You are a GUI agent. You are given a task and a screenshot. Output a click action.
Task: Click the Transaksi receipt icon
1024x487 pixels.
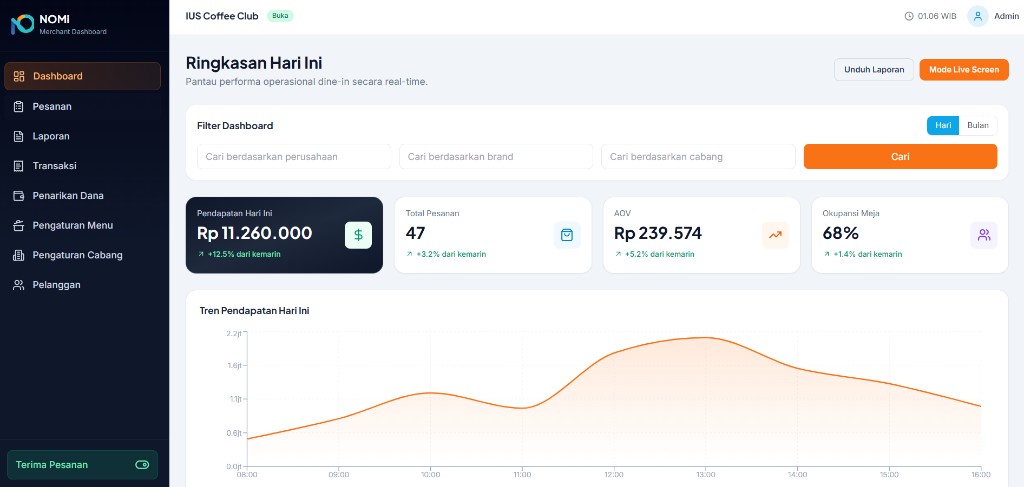coord(19,166)
